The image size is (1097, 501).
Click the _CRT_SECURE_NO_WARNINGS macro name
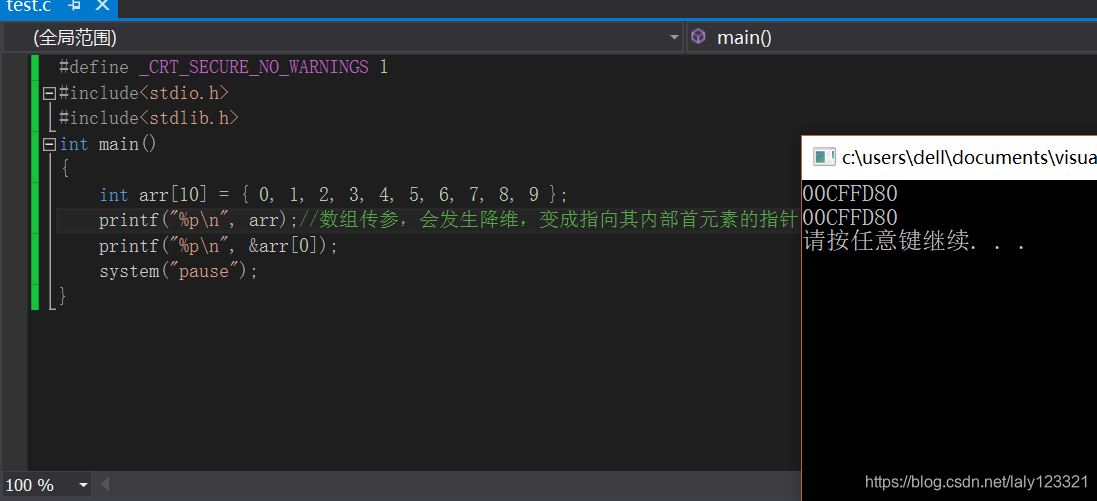[x=253, y=68]
